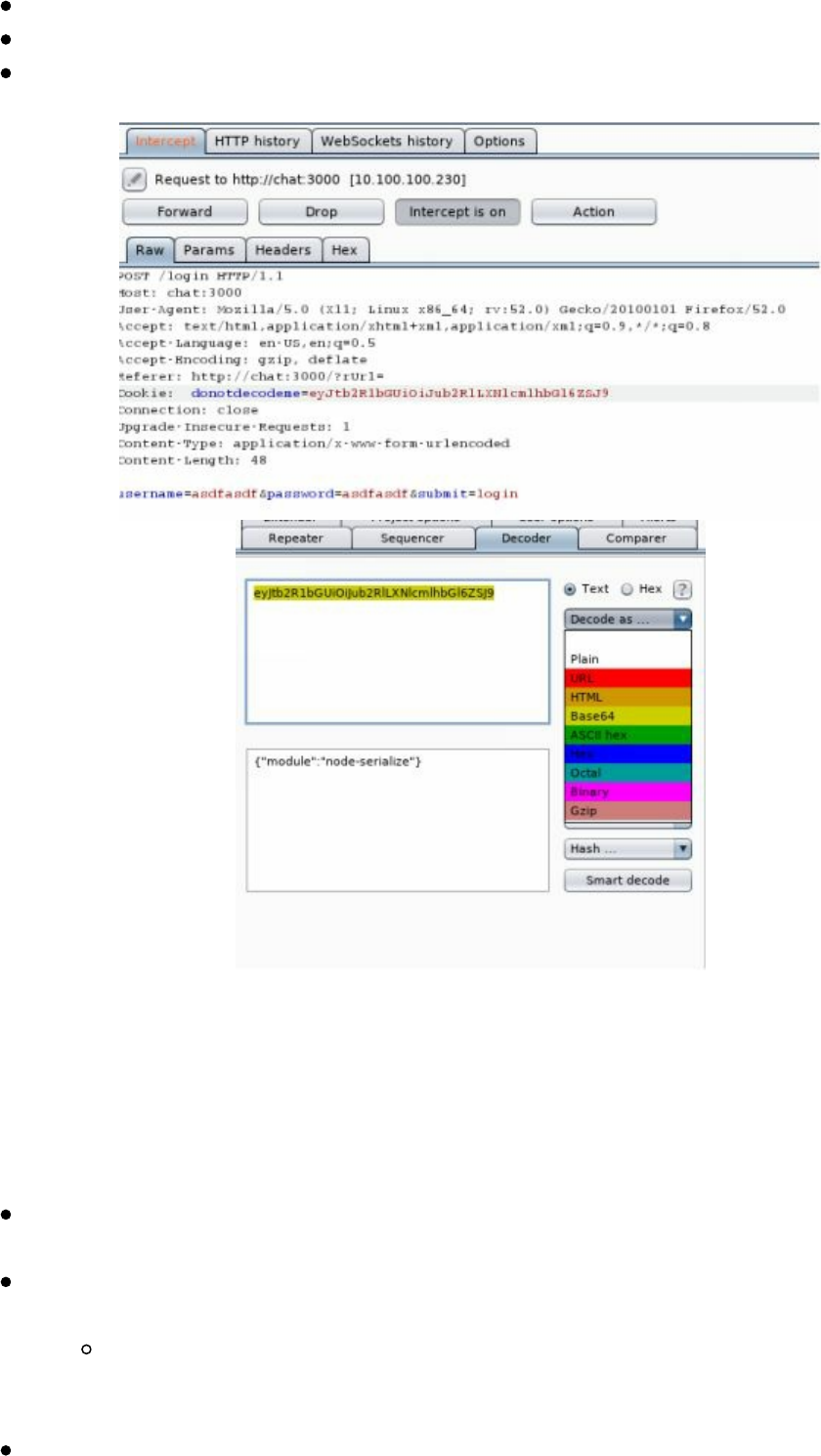This screenshot has height=1456, width=821.
Task: Choose Plain from decode list
Action: (x=627, y=659)
